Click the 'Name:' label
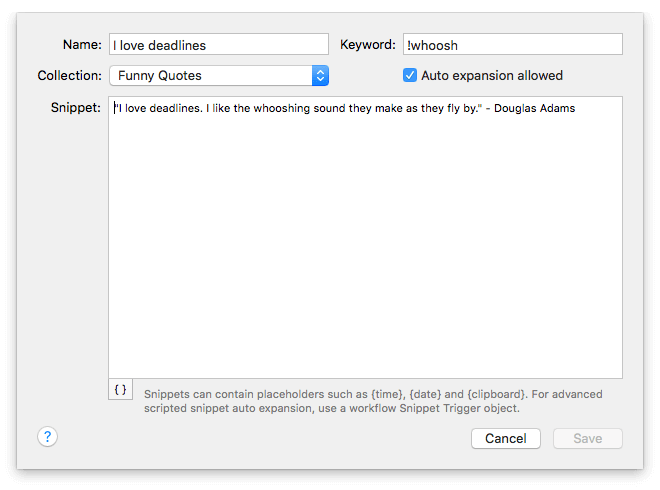 tap(82, 44)
